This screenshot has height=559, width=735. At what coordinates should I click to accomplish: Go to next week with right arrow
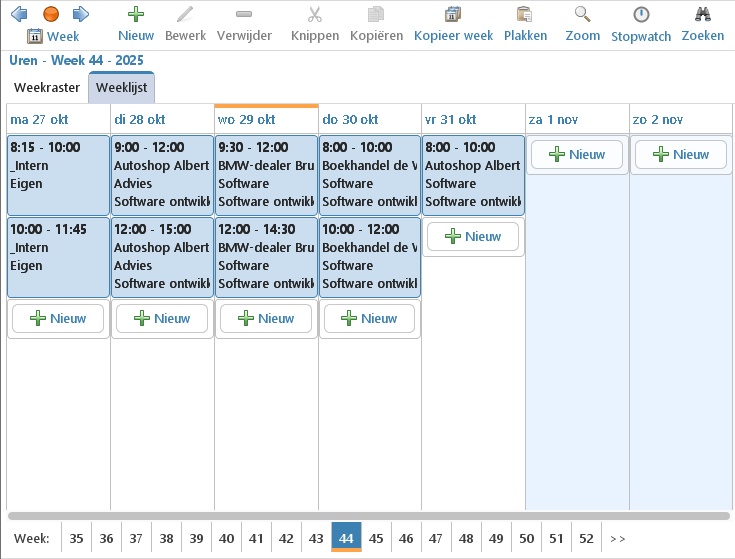[81, 14]
